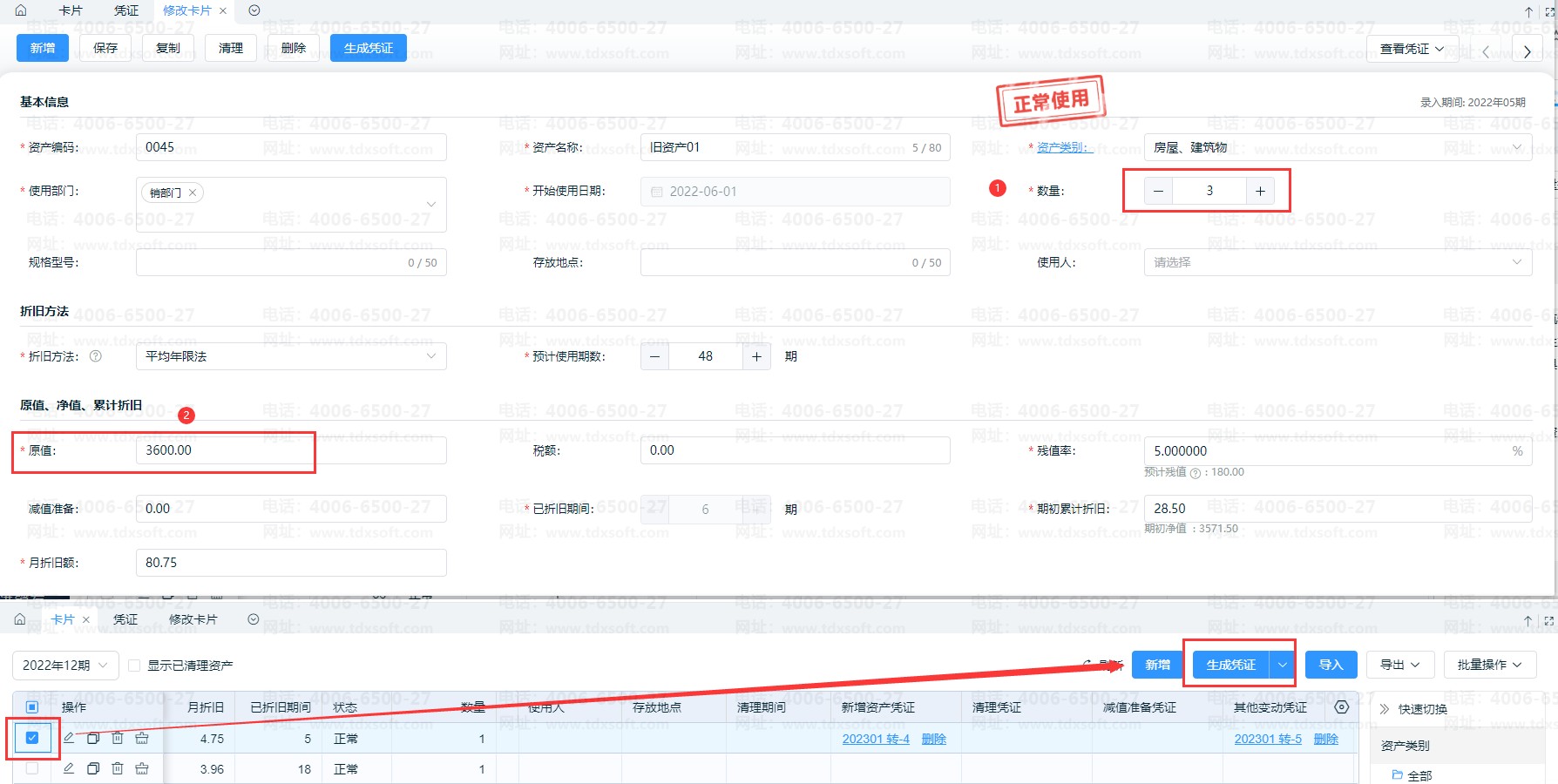This screenshot has height=784, width=1558.
Task: Go to the next card with right arrow
Action: [1527, 51]
